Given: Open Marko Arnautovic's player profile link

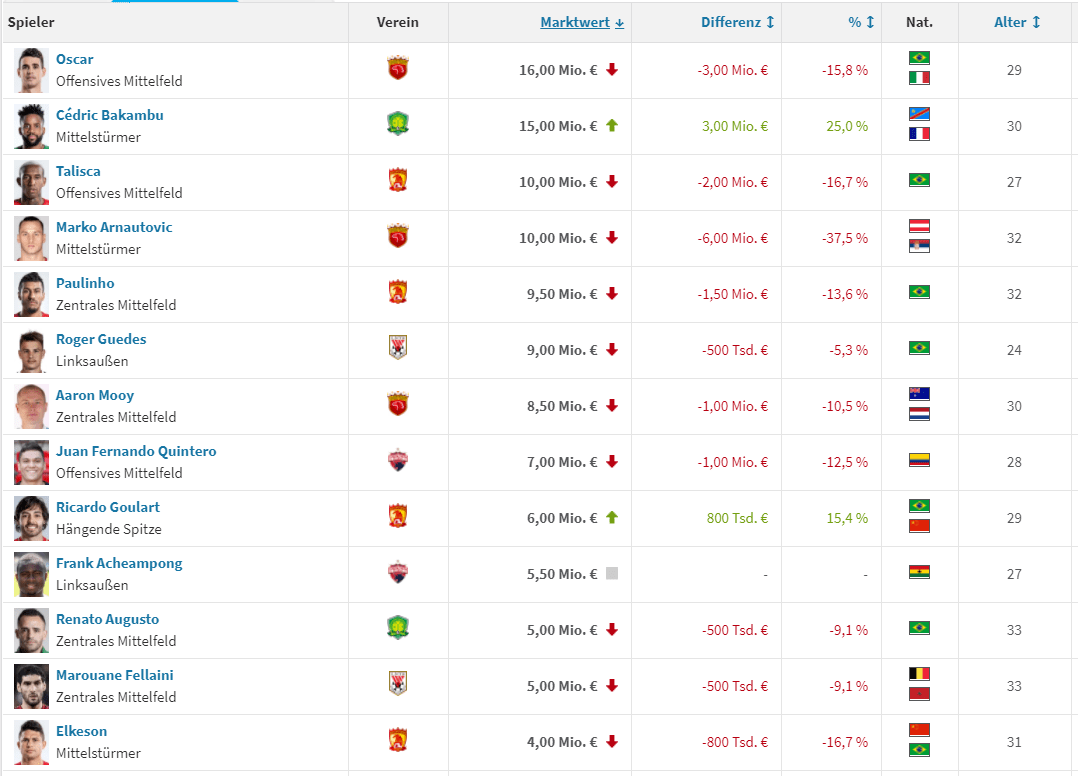Looking at the screenshot, I should pyautogui.click(x=114, y=227).
